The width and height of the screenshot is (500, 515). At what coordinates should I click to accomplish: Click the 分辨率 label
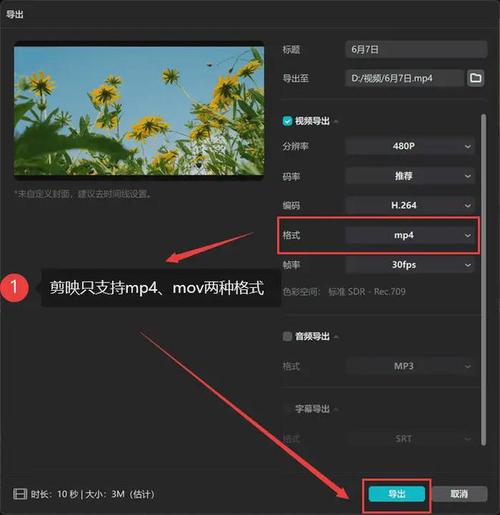coord(296,146)
